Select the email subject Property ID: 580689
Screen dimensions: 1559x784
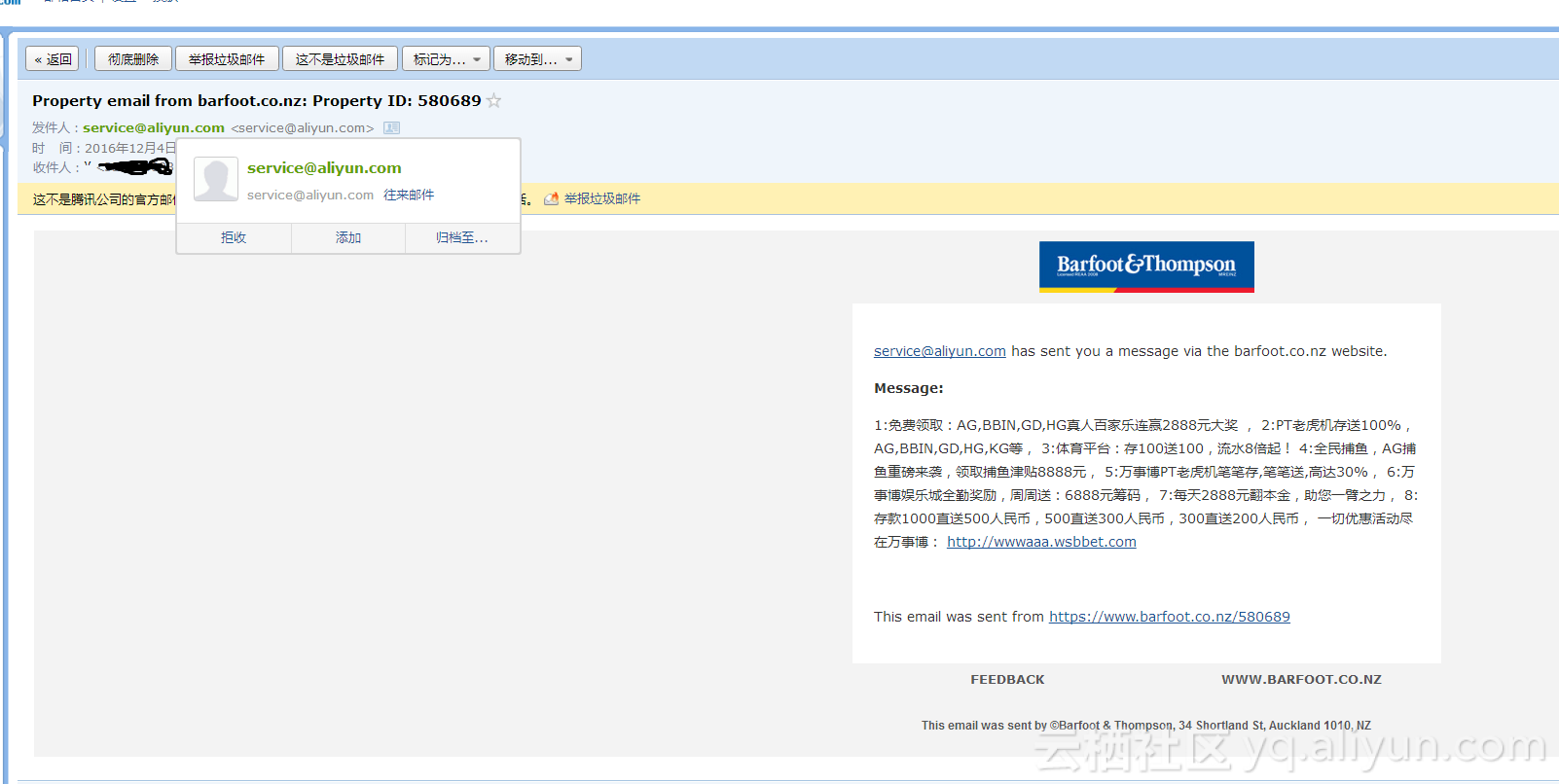click(x=257, y=100)
